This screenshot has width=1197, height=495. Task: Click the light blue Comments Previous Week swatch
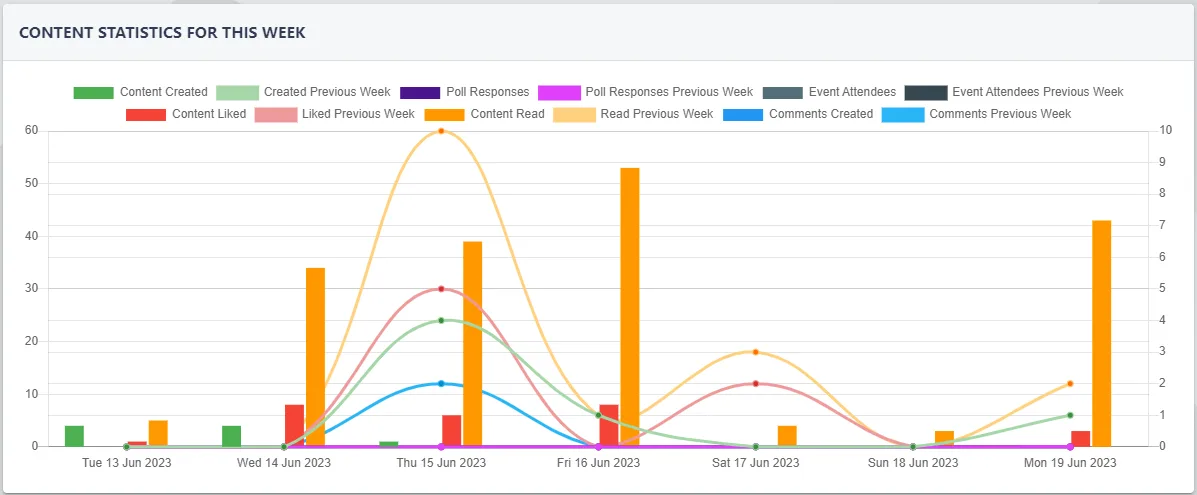pyautogui.click(x=902, y=115)
